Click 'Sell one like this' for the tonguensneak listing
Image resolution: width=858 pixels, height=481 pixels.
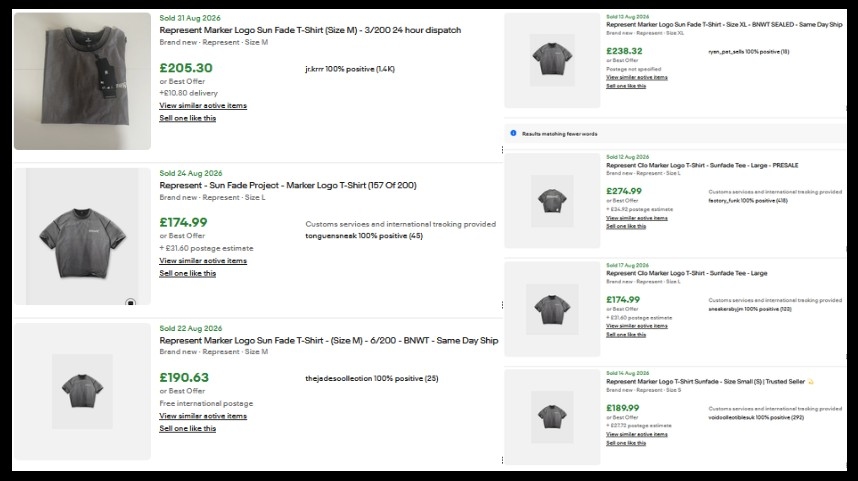pyautogui.click(x=188, y=274)
